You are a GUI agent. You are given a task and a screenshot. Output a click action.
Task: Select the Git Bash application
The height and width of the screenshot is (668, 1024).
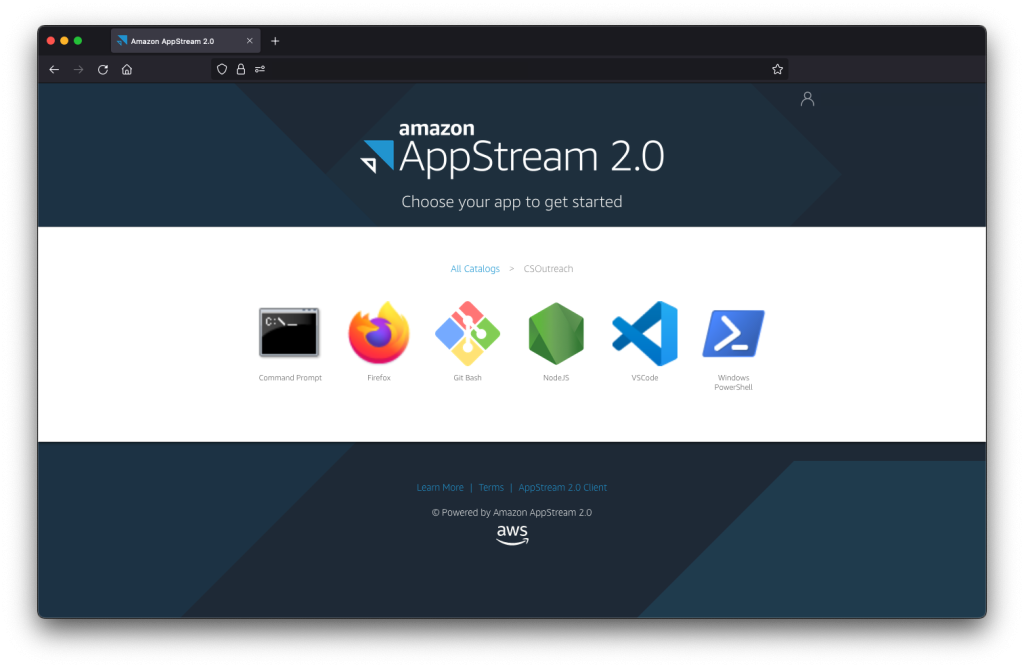(466, 332)
